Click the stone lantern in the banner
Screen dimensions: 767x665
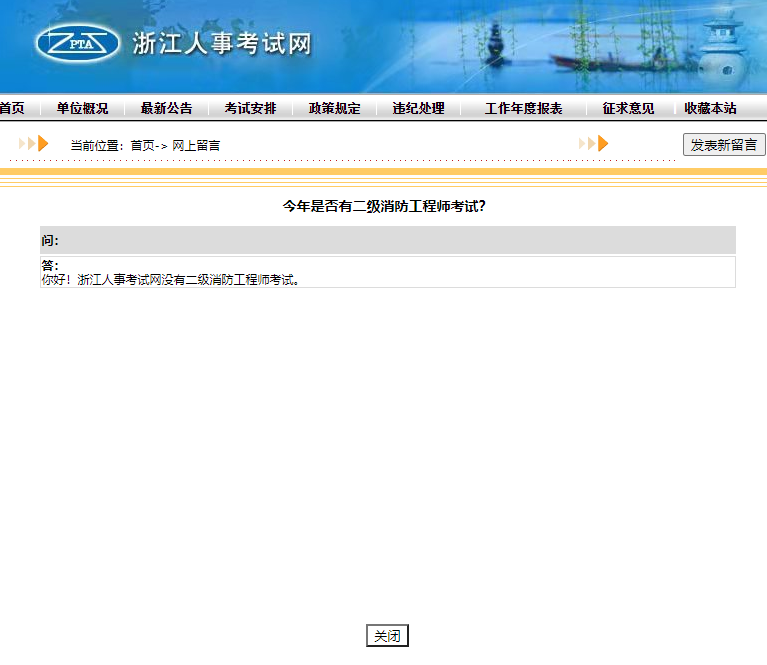(720, 50)
